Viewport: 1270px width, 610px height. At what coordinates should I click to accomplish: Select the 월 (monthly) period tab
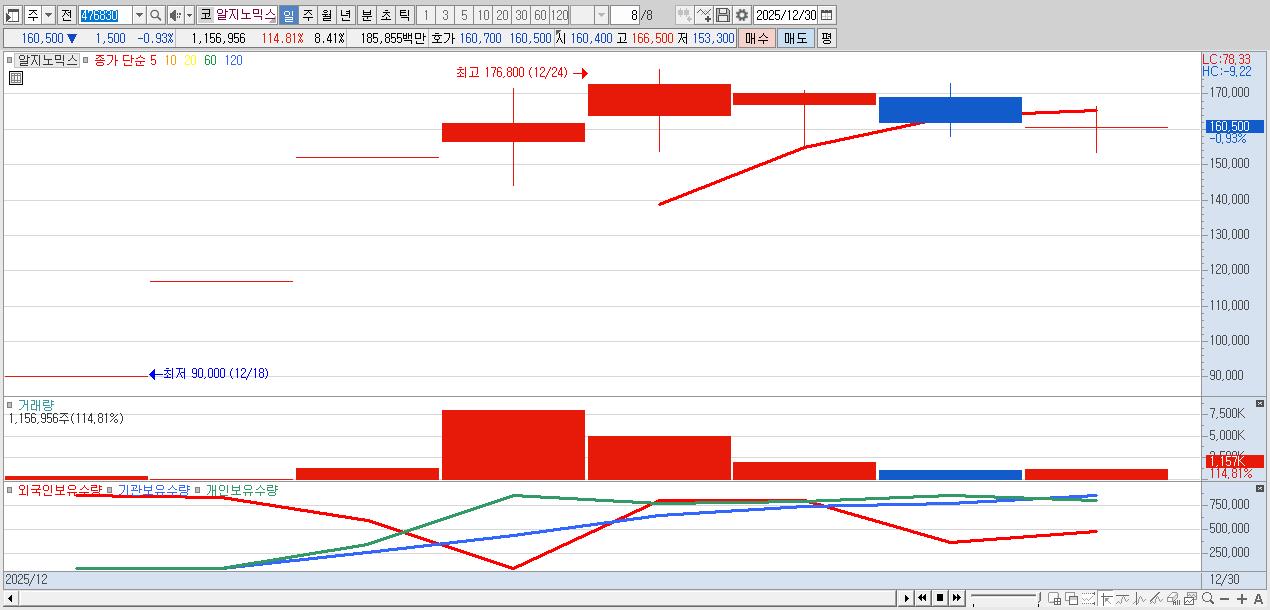coord(326,15)
